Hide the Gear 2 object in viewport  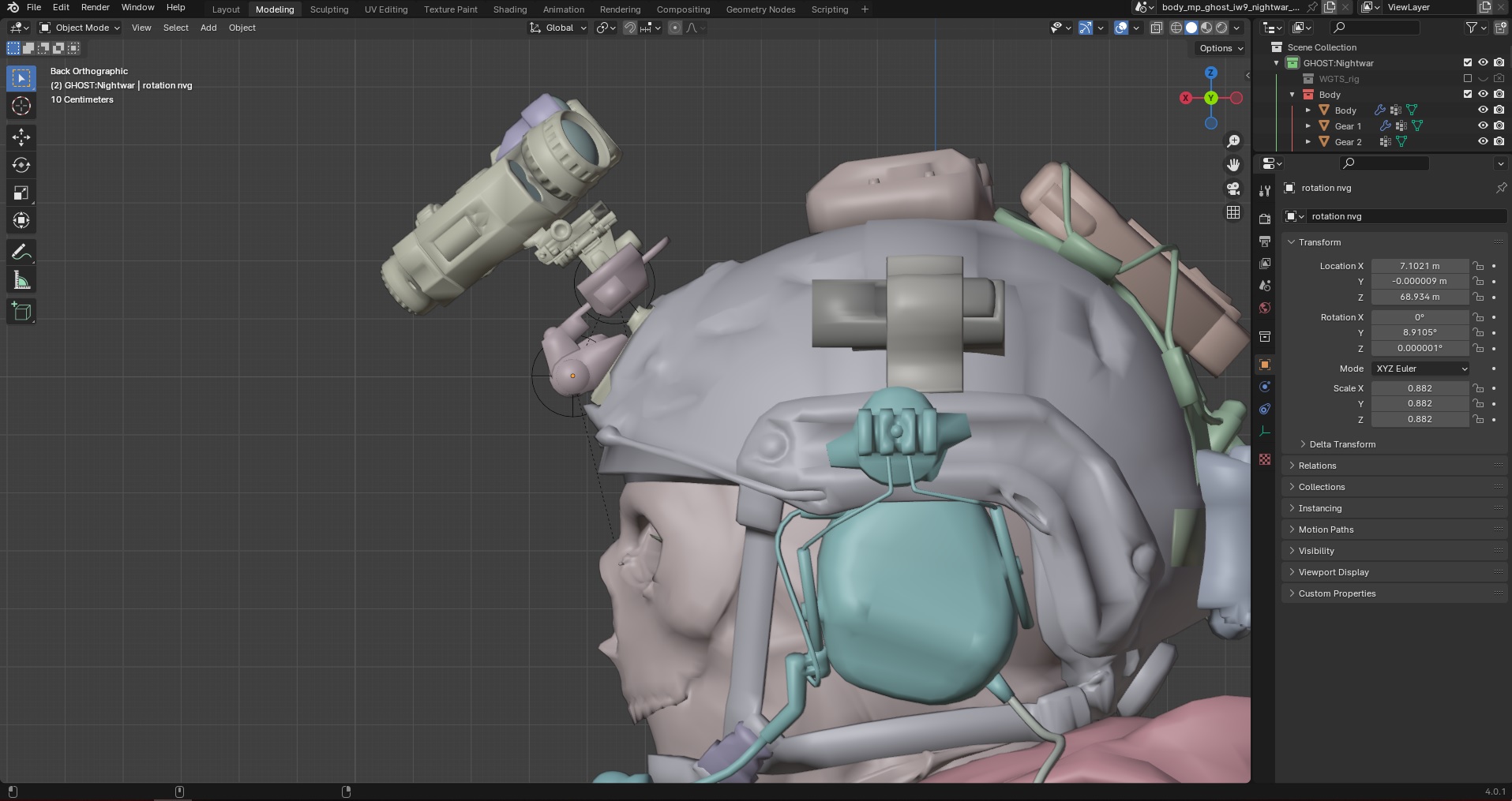click(1483, 141)
